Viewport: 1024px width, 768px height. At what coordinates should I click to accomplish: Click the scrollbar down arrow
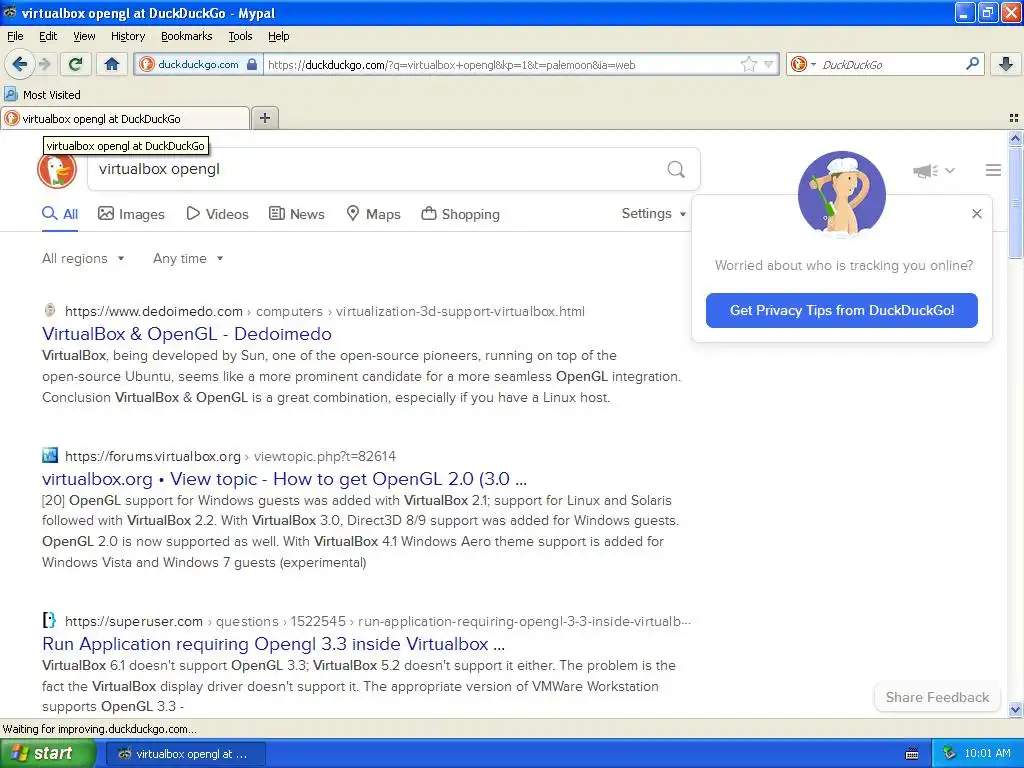click(x=1015, y=709)
